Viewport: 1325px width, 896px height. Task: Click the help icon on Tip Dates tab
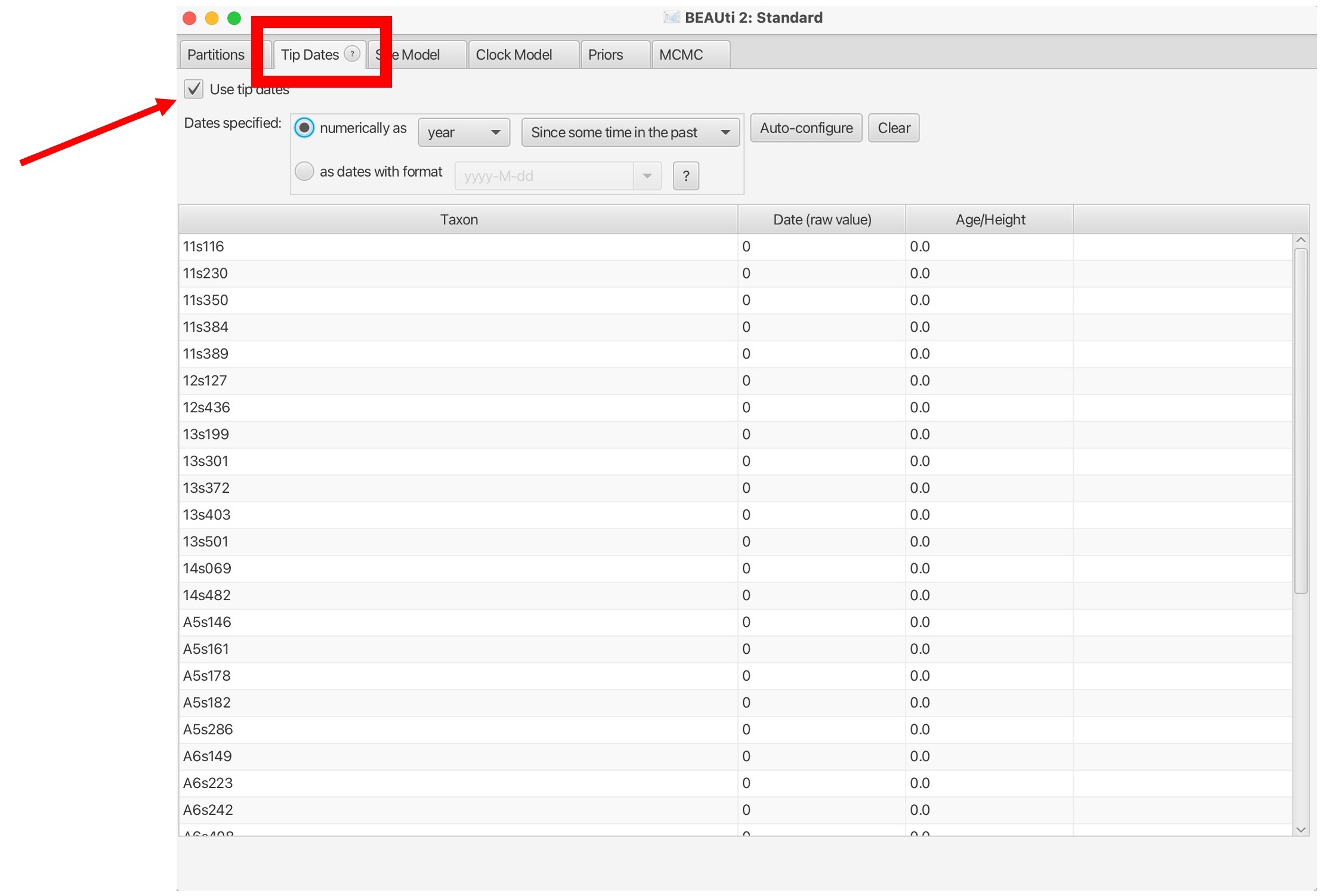pos(352,54)
